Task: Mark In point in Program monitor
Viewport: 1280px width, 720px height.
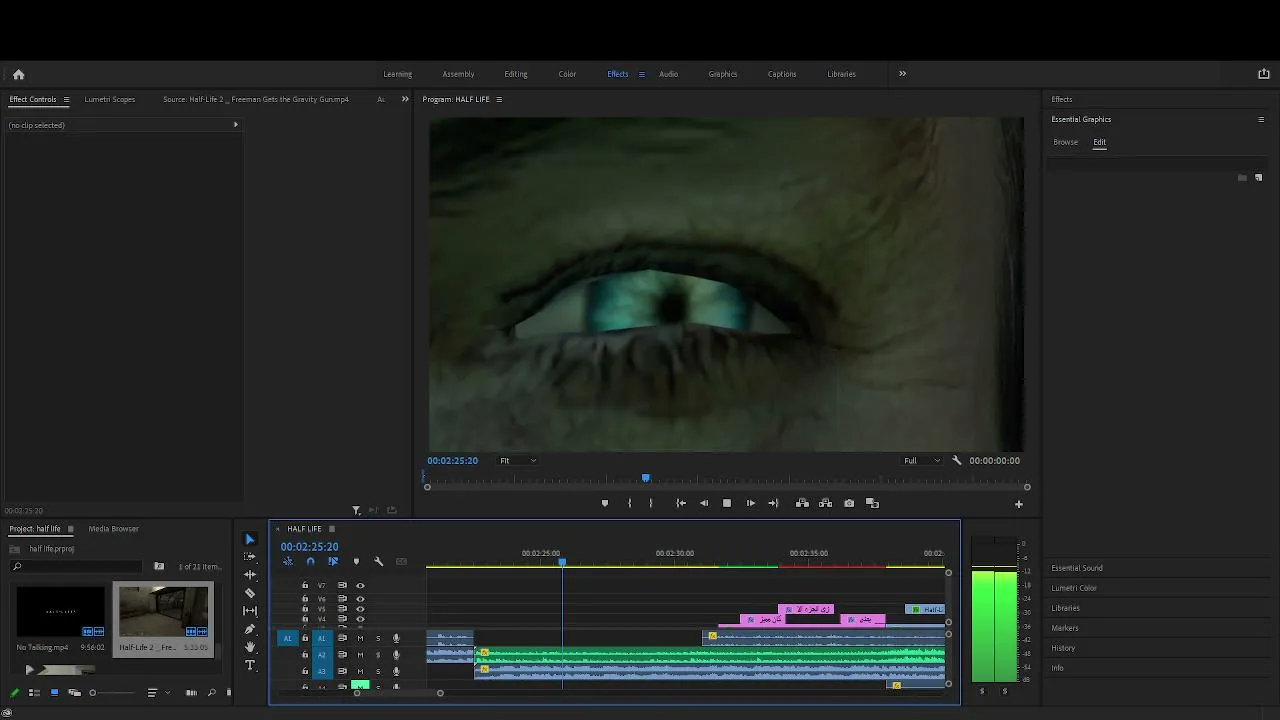Action: pyautogui.click(x=629, y=503)
